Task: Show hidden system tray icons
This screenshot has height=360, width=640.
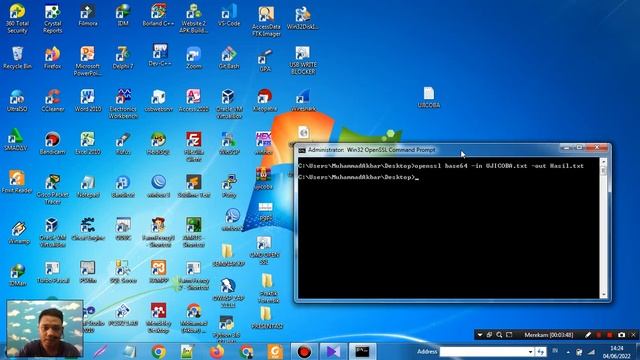Action: (568, 351)
